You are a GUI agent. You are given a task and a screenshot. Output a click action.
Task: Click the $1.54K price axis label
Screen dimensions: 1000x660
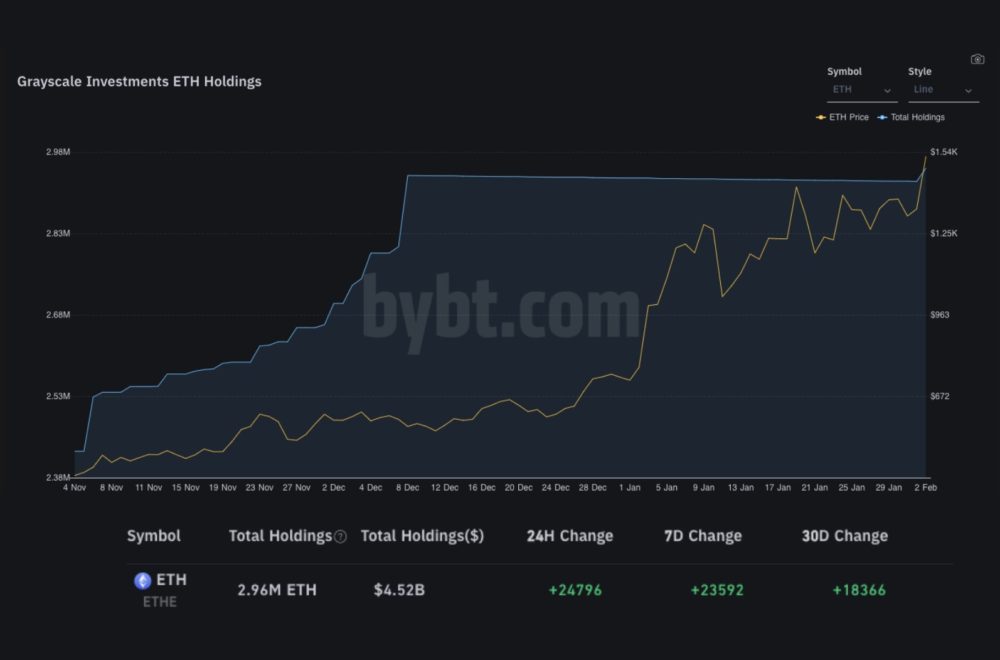click(944, 152)
